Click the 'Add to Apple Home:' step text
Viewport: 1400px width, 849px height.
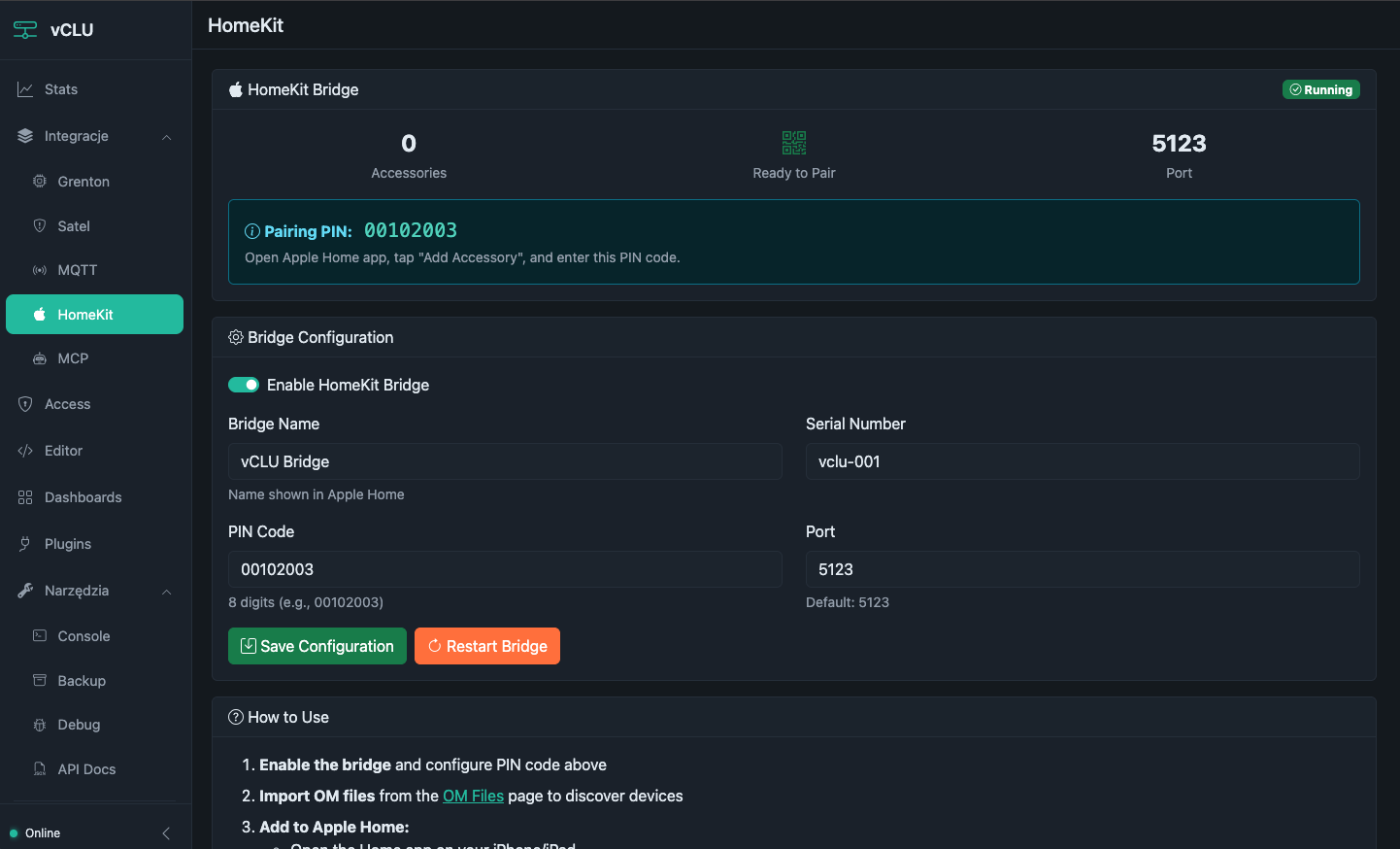334,827
